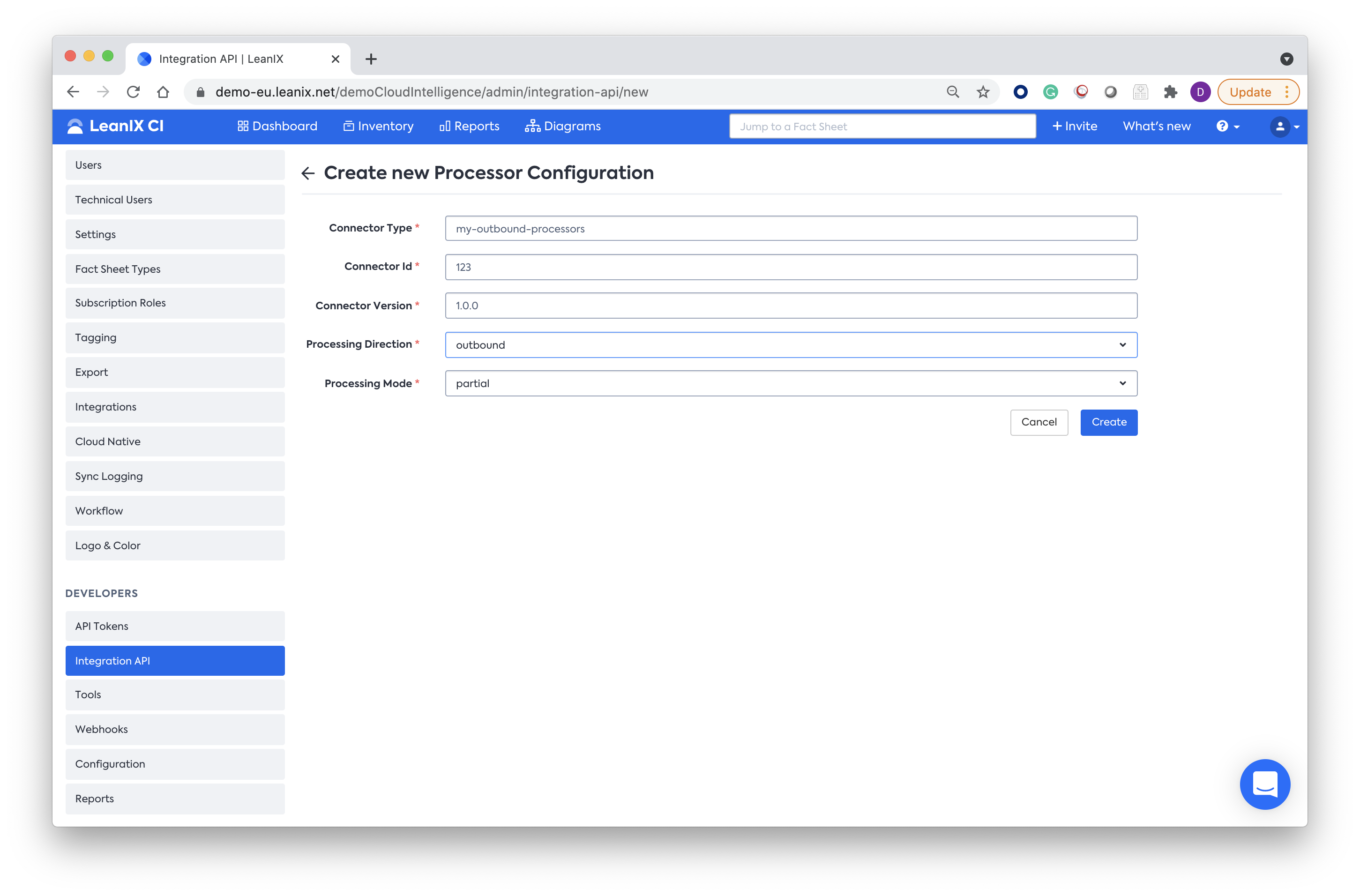The width and height of the screenshot is (1360, 896).
Task: Open the Inventory menu item
Action: [x=378, y=126]
